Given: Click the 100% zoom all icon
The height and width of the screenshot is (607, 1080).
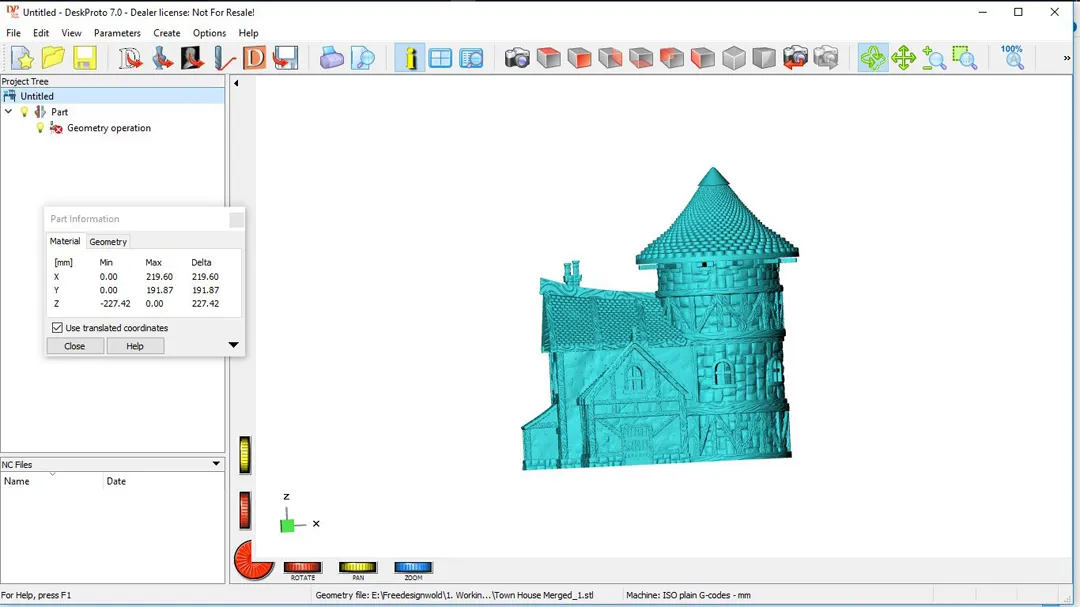Looking at the screenshot, I should pos(1012,58).
